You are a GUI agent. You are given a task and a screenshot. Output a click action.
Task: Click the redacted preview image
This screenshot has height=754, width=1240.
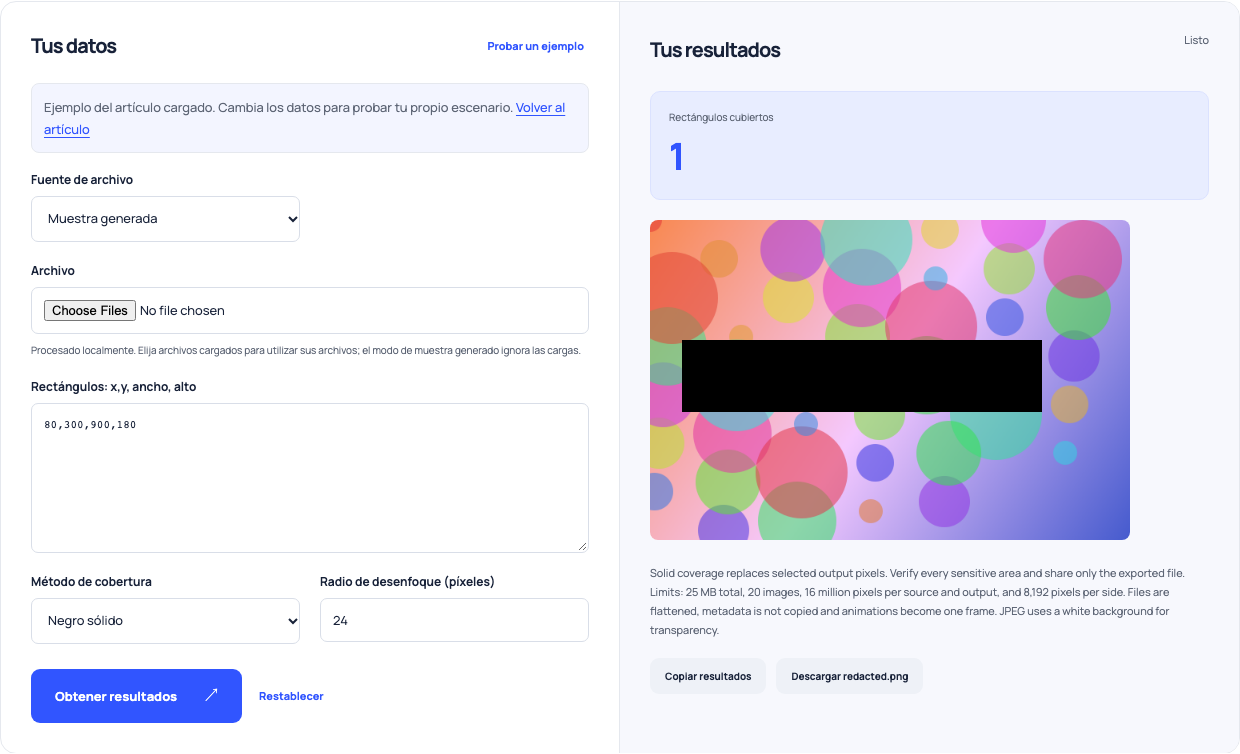pyautogui.click(x=890, y=380)
